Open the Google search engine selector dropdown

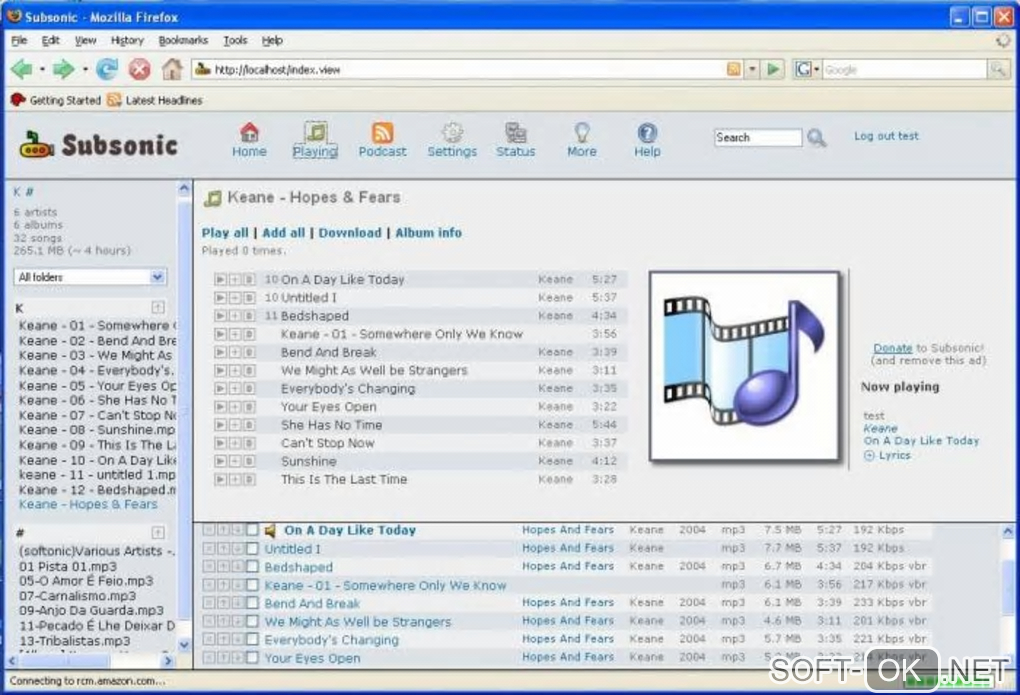[807, 69]
